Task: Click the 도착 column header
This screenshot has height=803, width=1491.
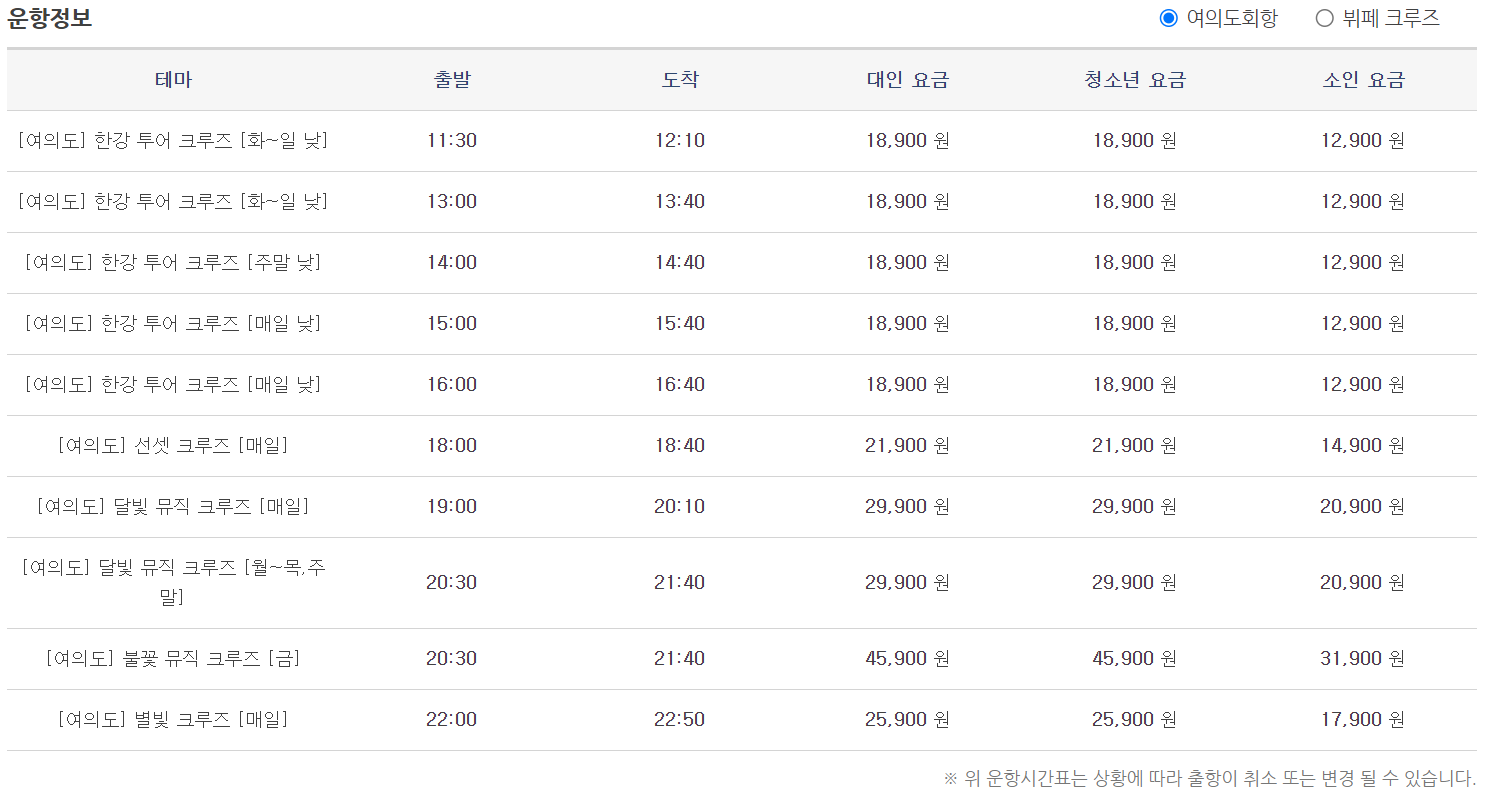Action: tap(680, 80)
